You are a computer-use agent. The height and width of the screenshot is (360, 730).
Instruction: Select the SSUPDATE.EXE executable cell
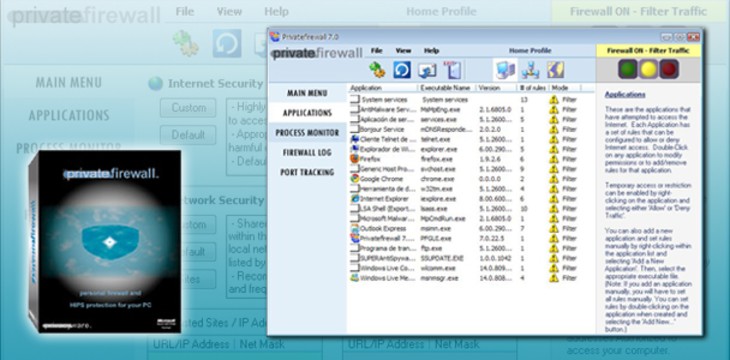(x=442, y=258)
